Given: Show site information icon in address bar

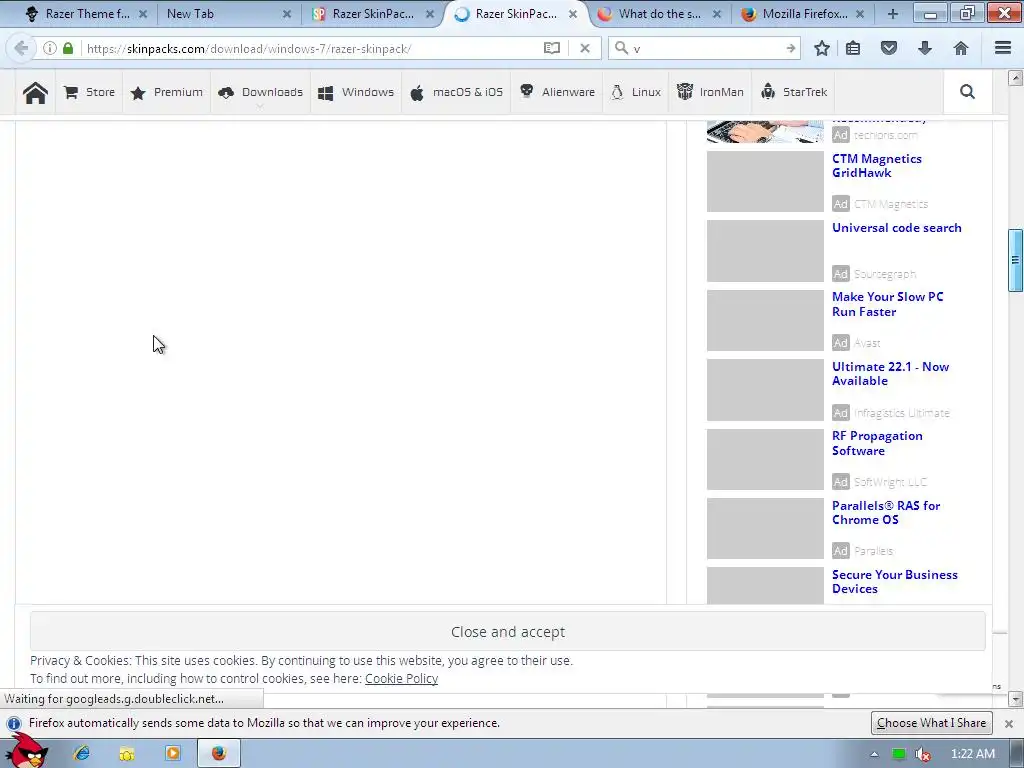Looking at the screenshot, I should [50, 48].
